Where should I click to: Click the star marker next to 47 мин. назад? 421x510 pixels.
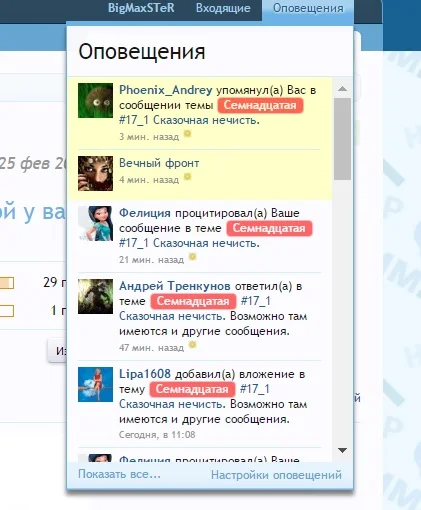point(192,344)
